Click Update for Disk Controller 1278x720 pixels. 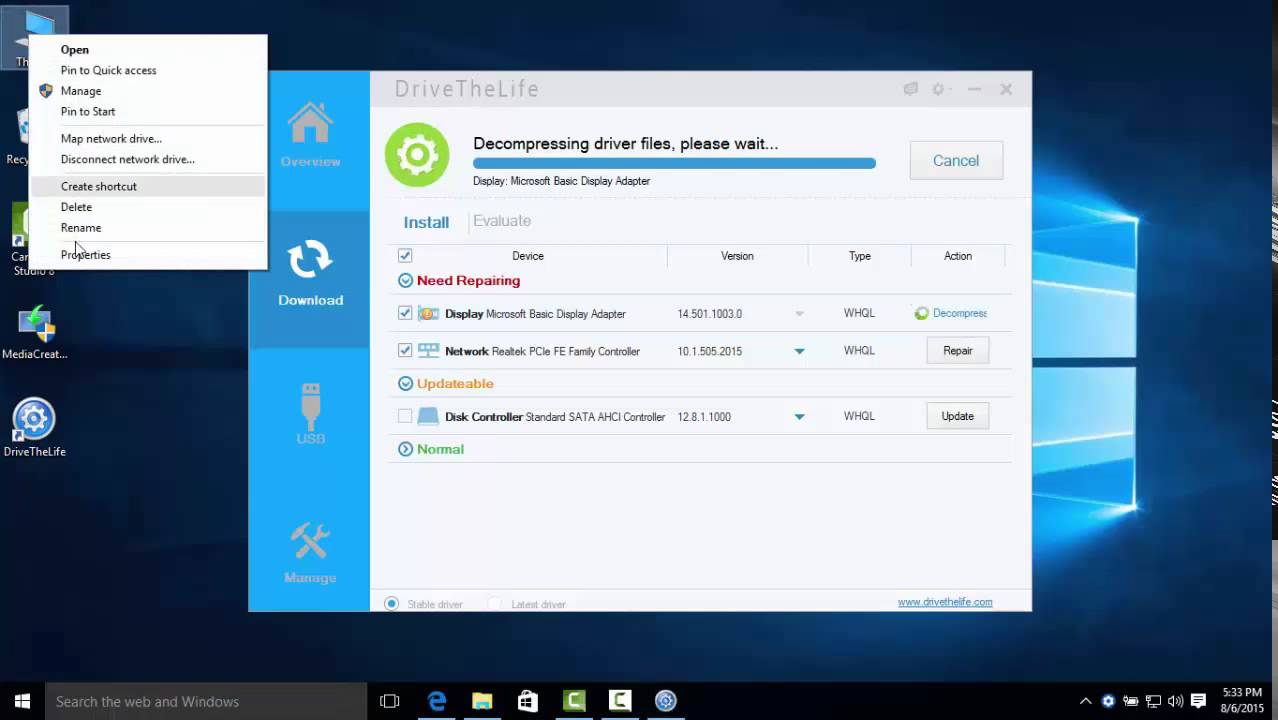point(957,416)
